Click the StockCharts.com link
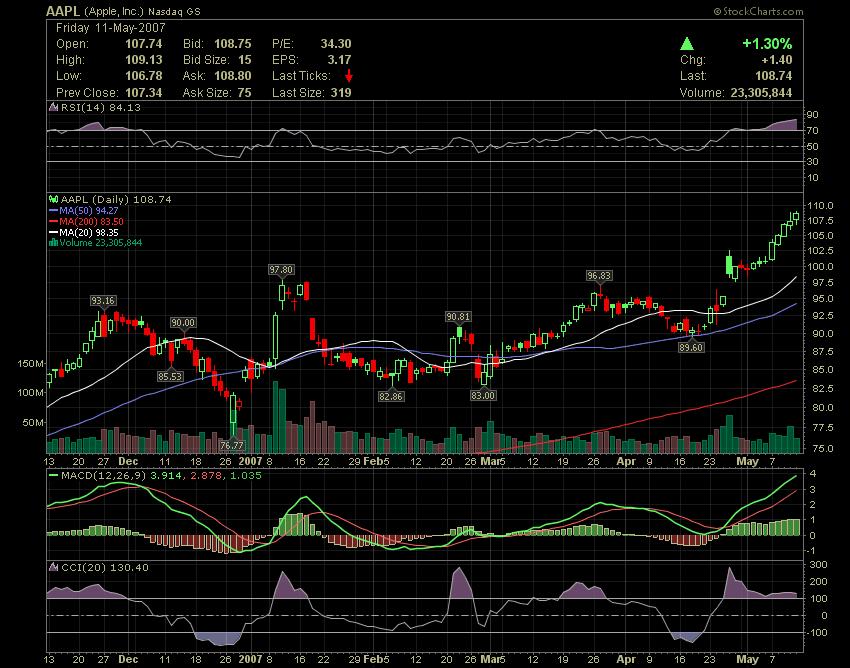 [x=758, y=11]
